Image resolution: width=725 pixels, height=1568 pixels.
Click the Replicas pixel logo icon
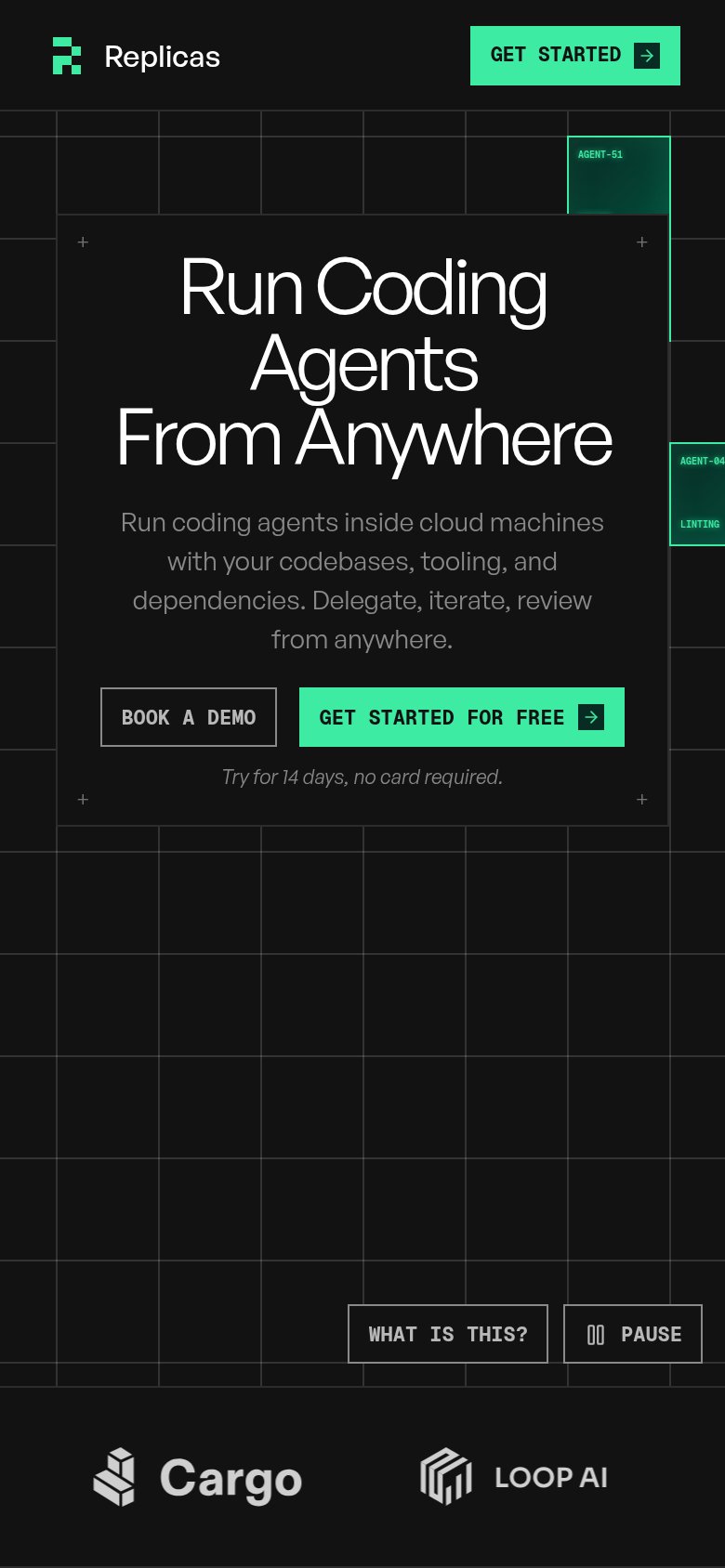67,56
